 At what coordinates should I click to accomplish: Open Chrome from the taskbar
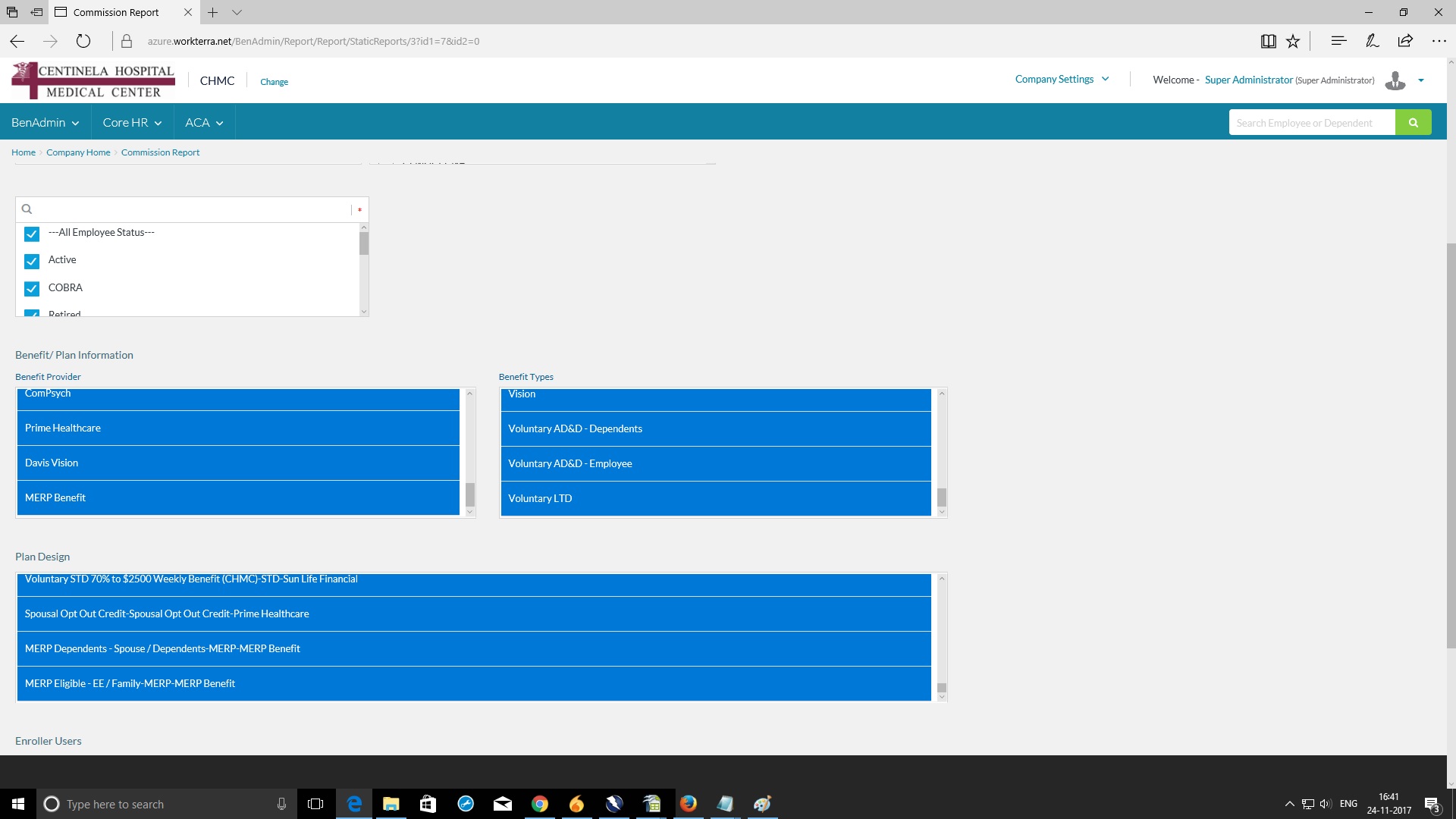(539, 804)
